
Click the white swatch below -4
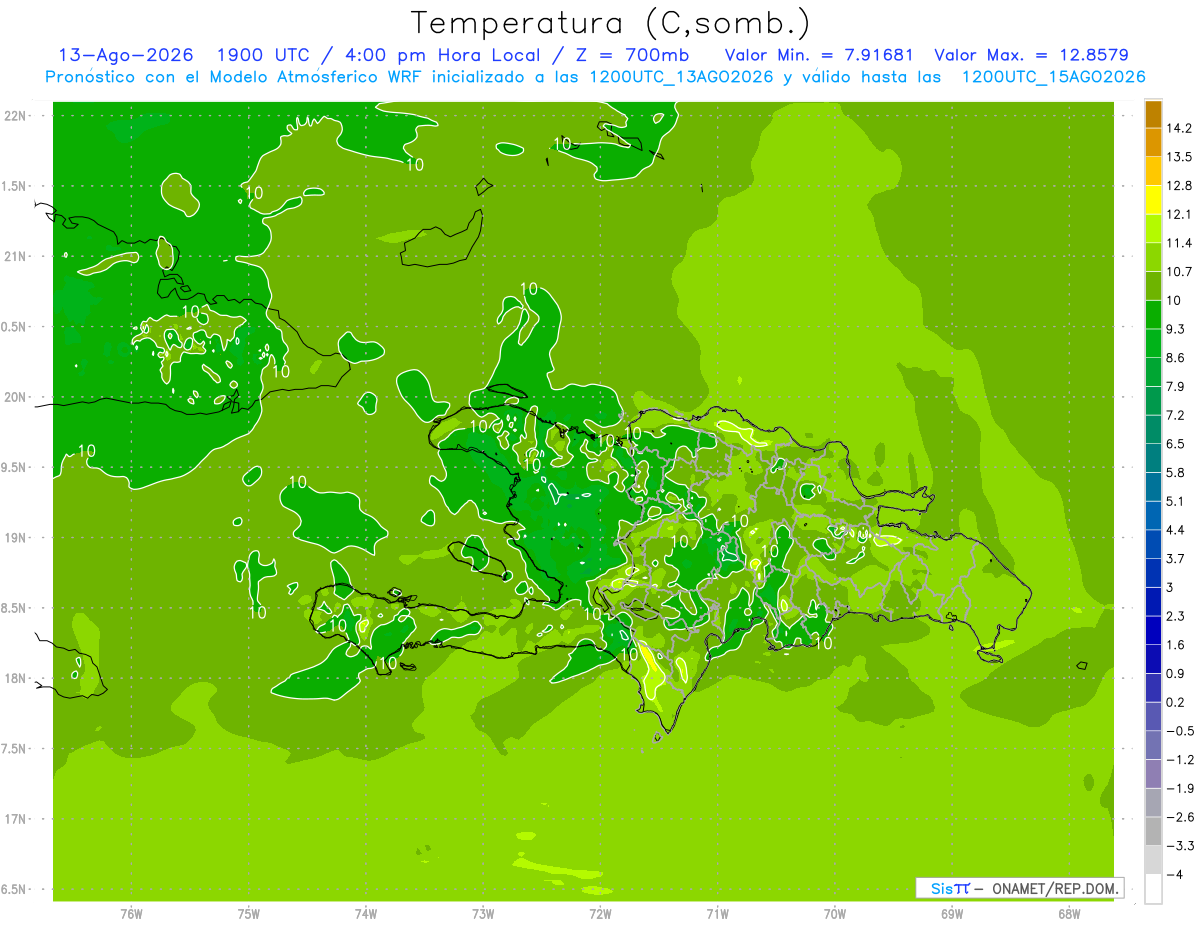click(x=1153, y=889)
